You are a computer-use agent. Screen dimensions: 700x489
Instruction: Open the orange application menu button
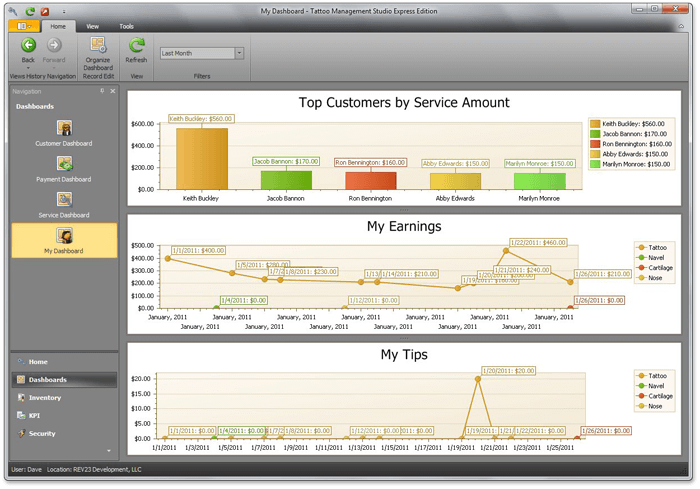[23, 26]
